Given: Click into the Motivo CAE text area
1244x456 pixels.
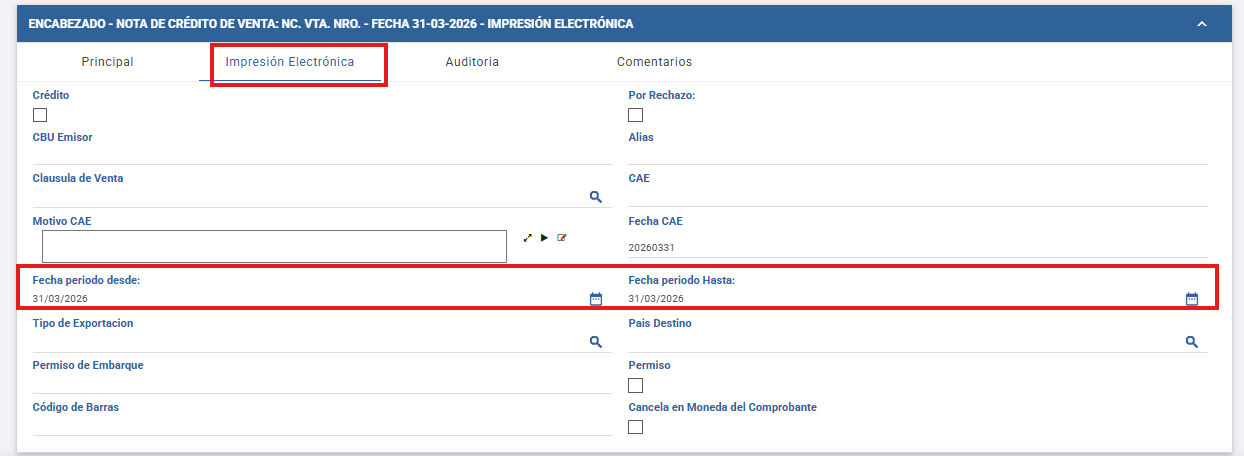Looking at the screenshot, I should tap(274, 246).
